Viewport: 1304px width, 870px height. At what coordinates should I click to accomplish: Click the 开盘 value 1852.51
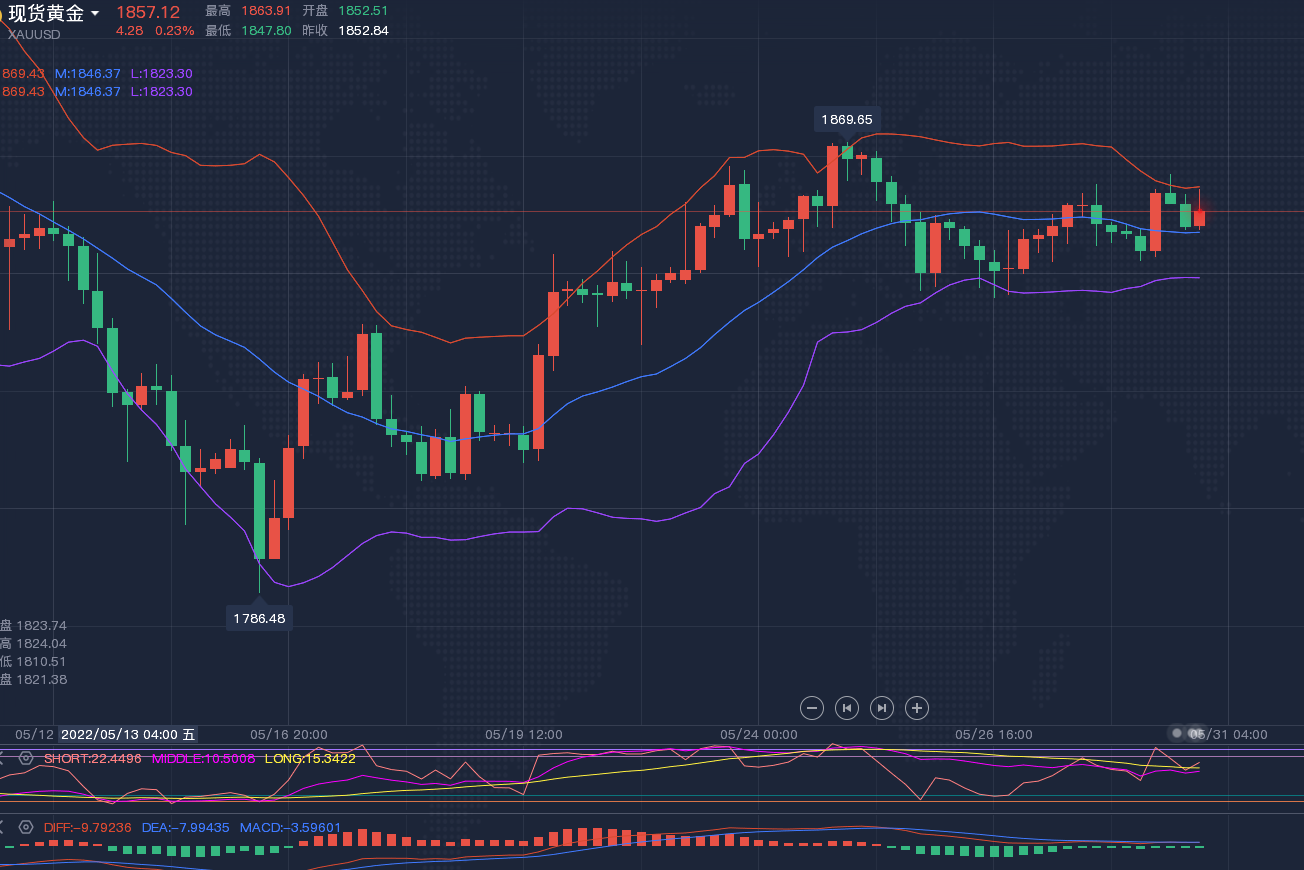point(363,11)
